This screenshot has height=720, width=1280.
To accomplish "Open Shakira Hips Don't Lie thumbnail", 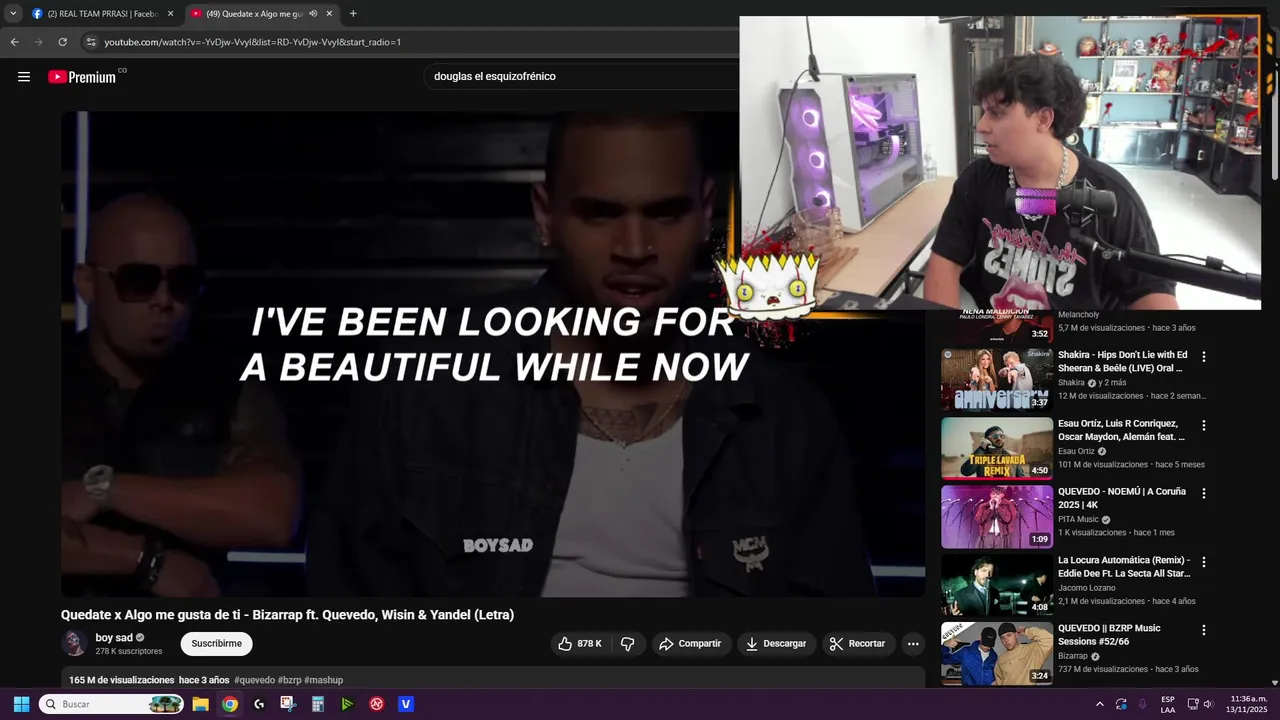I will 997,379.
